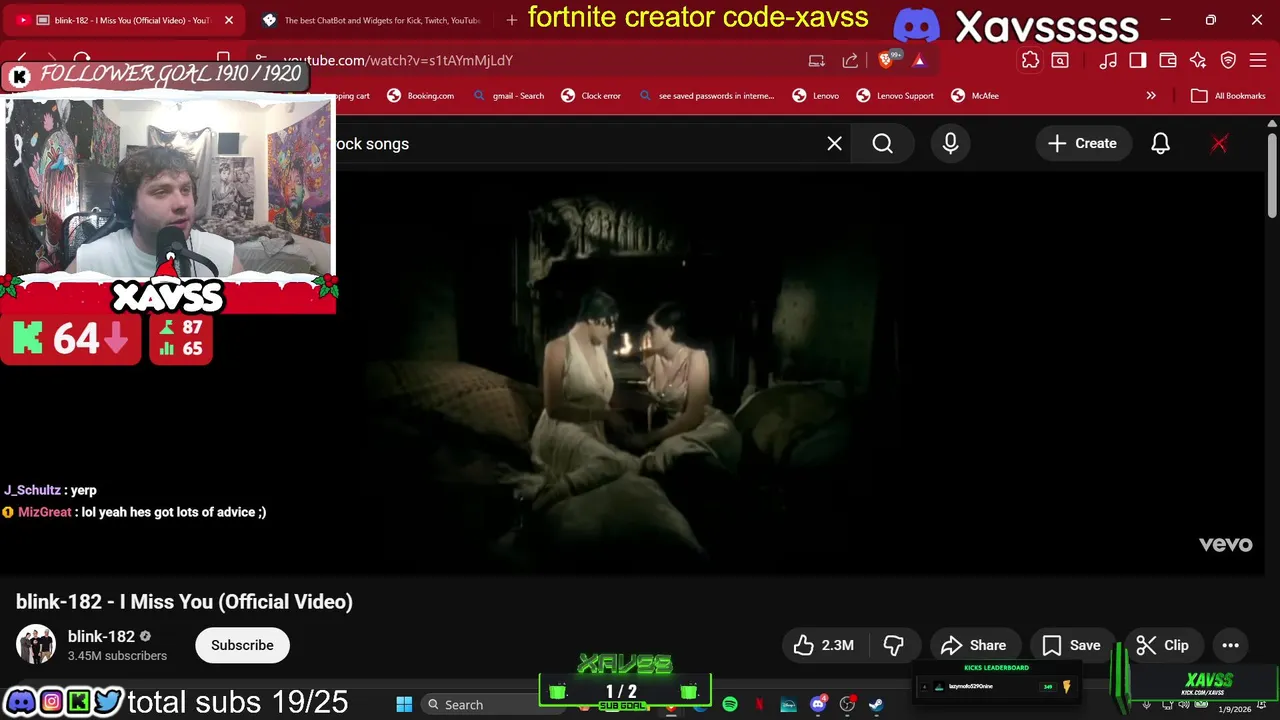The image size is (1280, 720).
Task: Click the Share button under the video
Action: 974,645
